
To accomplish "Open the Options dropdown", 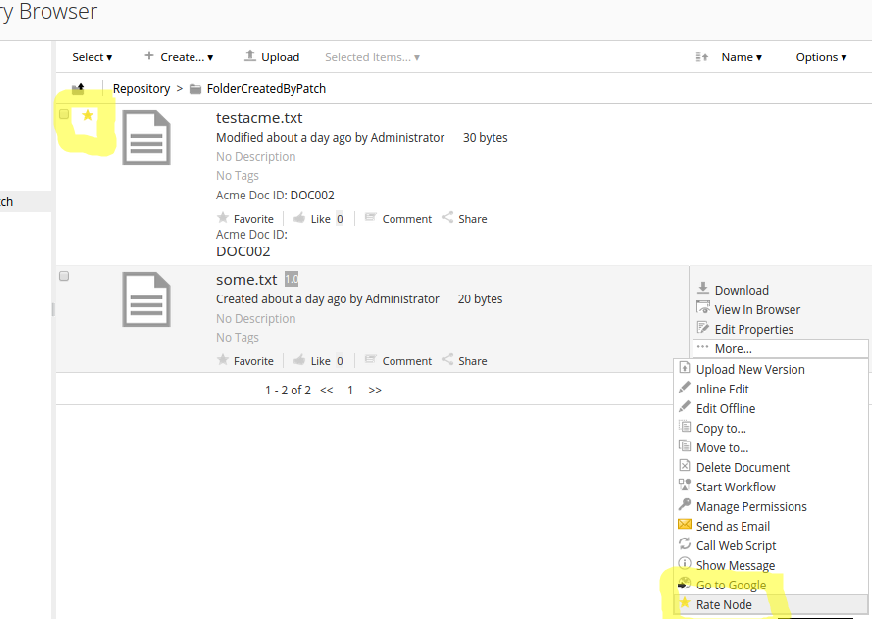I will pos(820,57).
